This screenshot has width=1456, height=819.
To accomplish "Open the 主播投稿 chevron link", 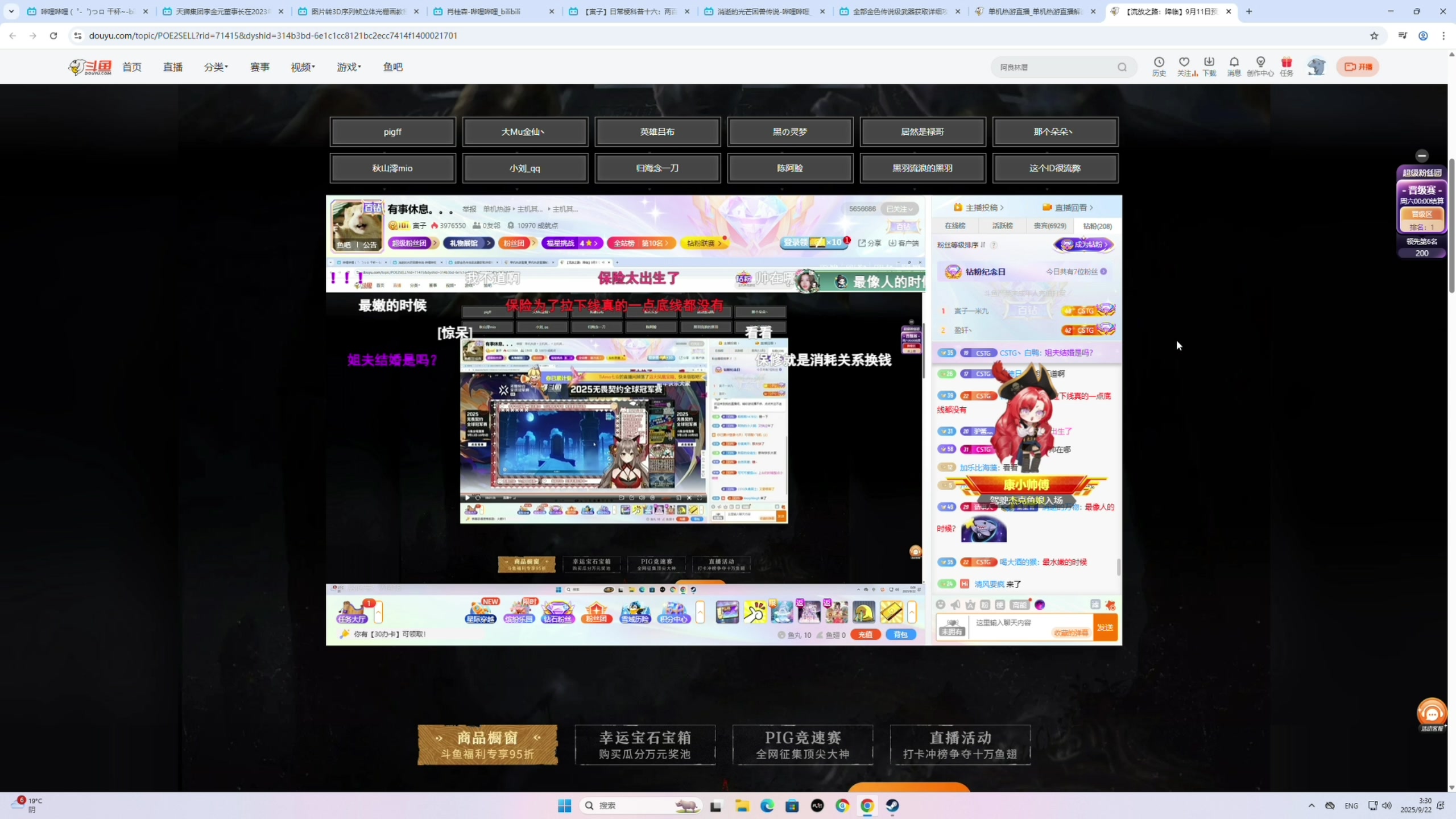I will point(979,208).
